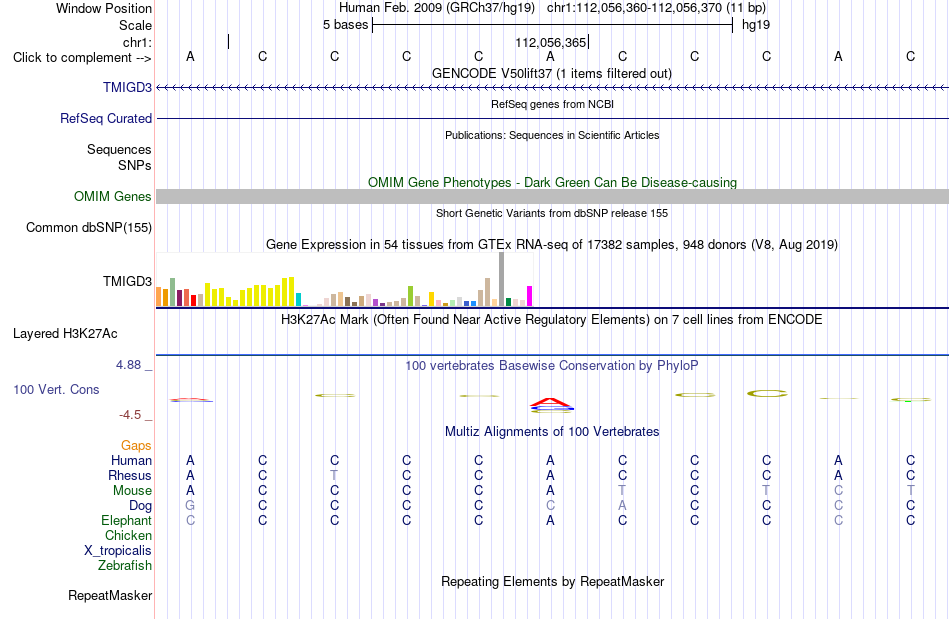Click the RefSeq Curated transcript line
Screen dimensions: 950x619
pyautogui.click(x=552, y=118)
